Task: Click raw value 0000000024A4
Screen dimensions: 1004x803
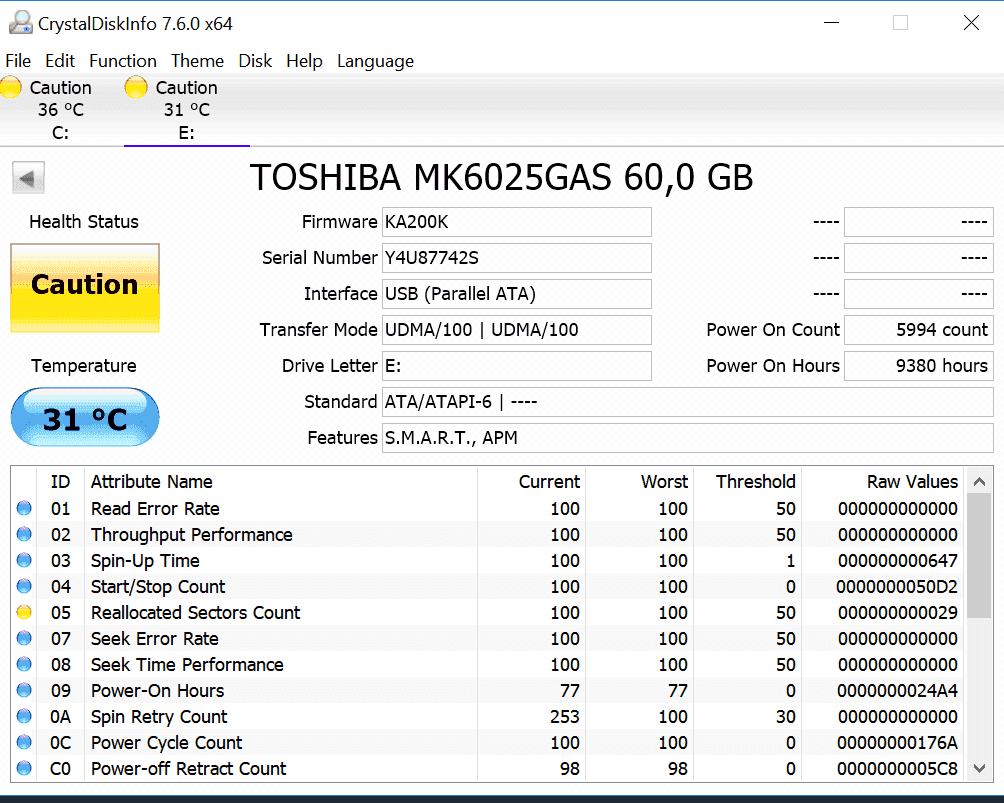Action: click(898, 691)
